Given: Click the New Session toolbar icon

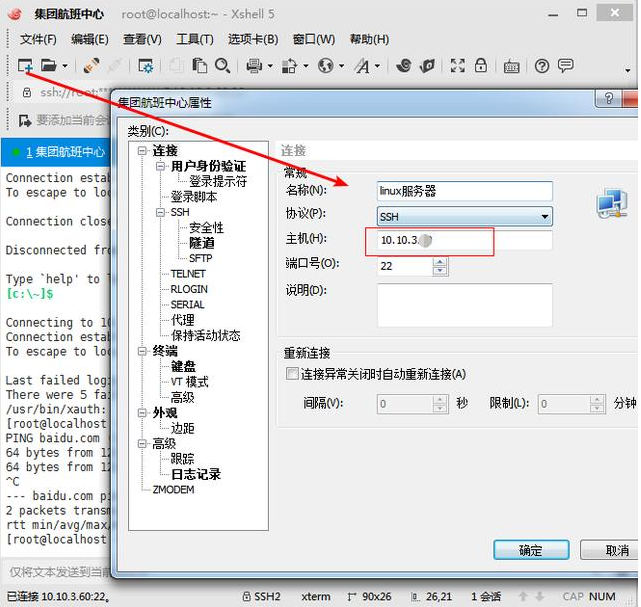Looking at the screenshot, I should click(x=25, y=66).
